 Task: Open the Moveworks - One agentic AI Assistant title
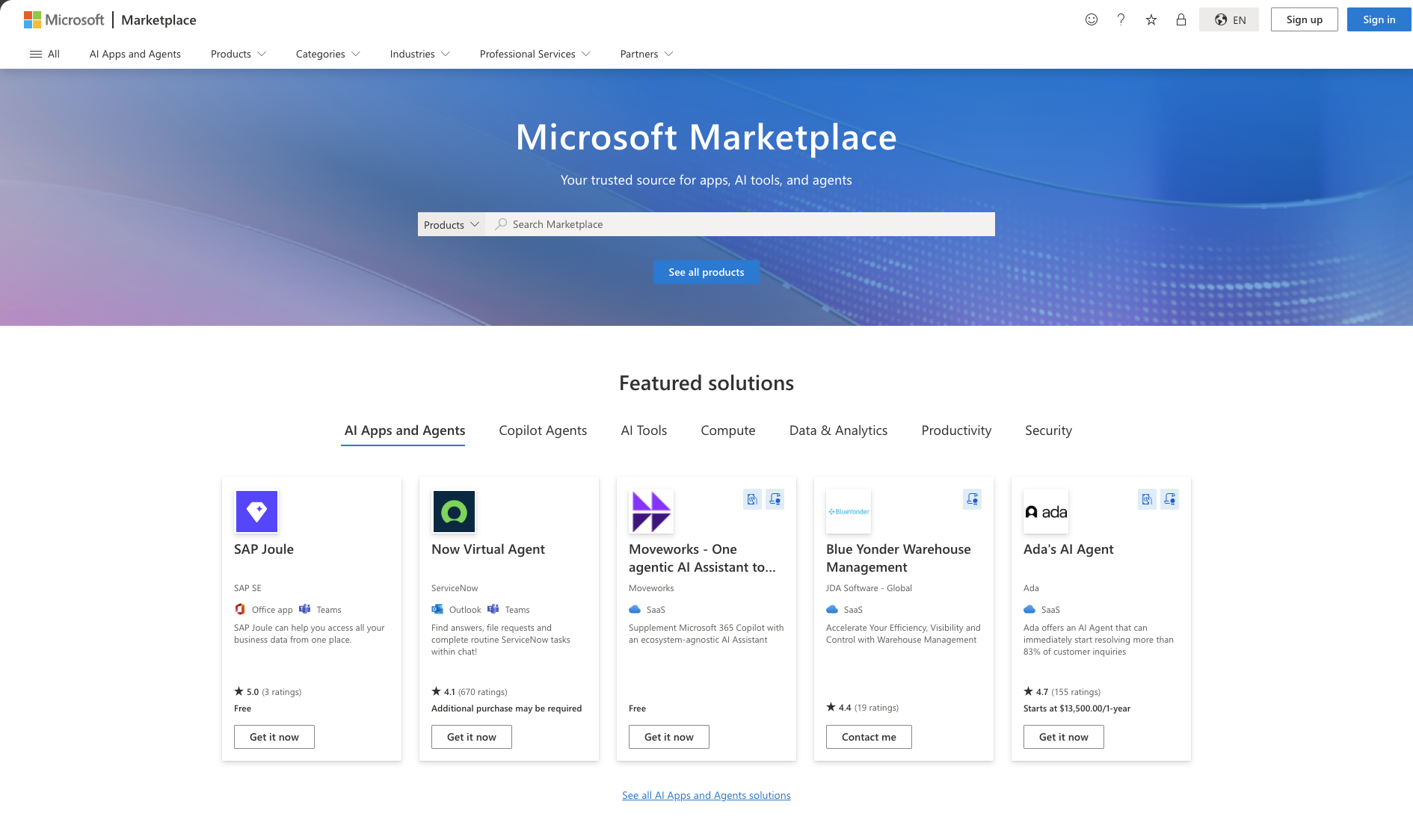tap(703, 558)
